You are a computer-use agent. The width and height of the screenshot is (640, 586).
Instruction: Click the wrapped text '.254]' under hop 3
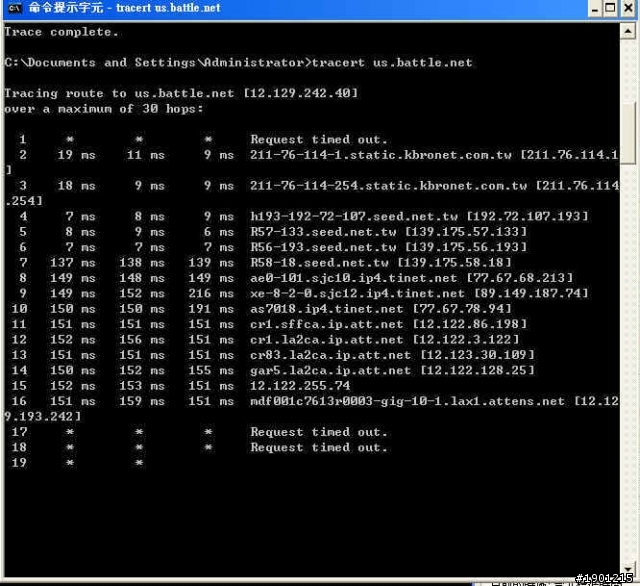pos(24,201)
